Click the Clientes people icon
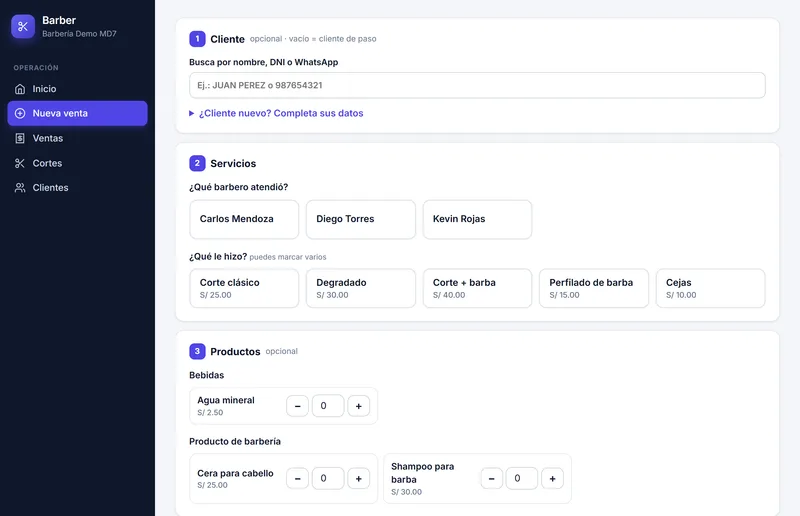 click(20, 188)
